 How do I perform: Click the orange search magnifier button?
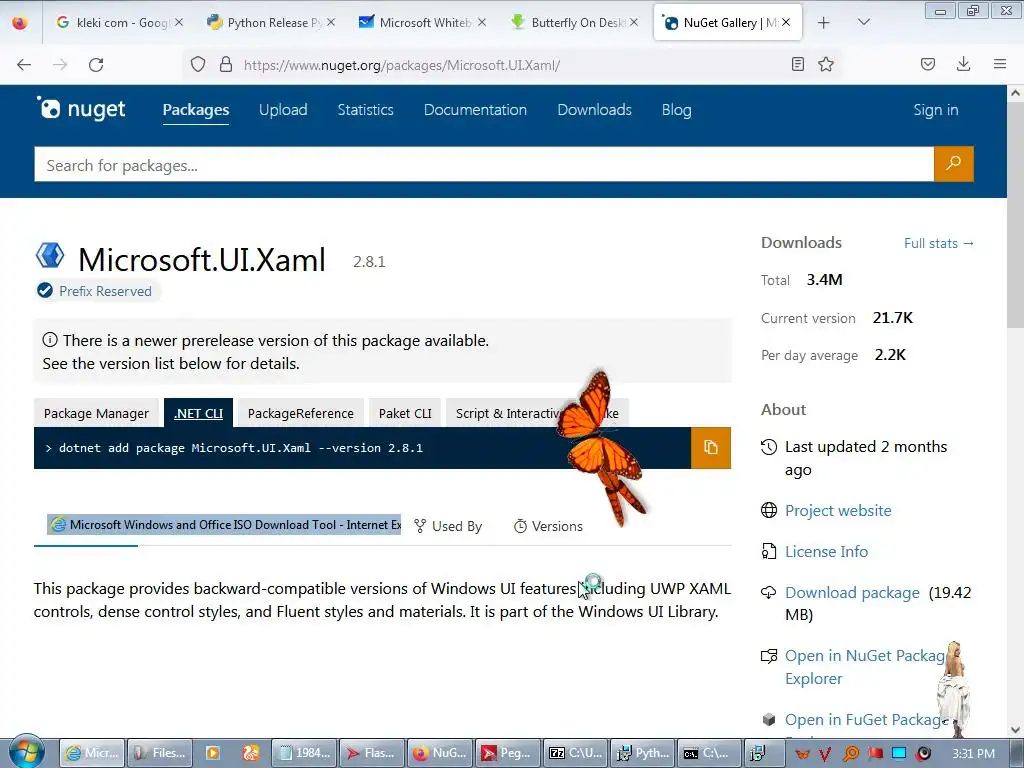pyautogui.click(x=953, y=163)
